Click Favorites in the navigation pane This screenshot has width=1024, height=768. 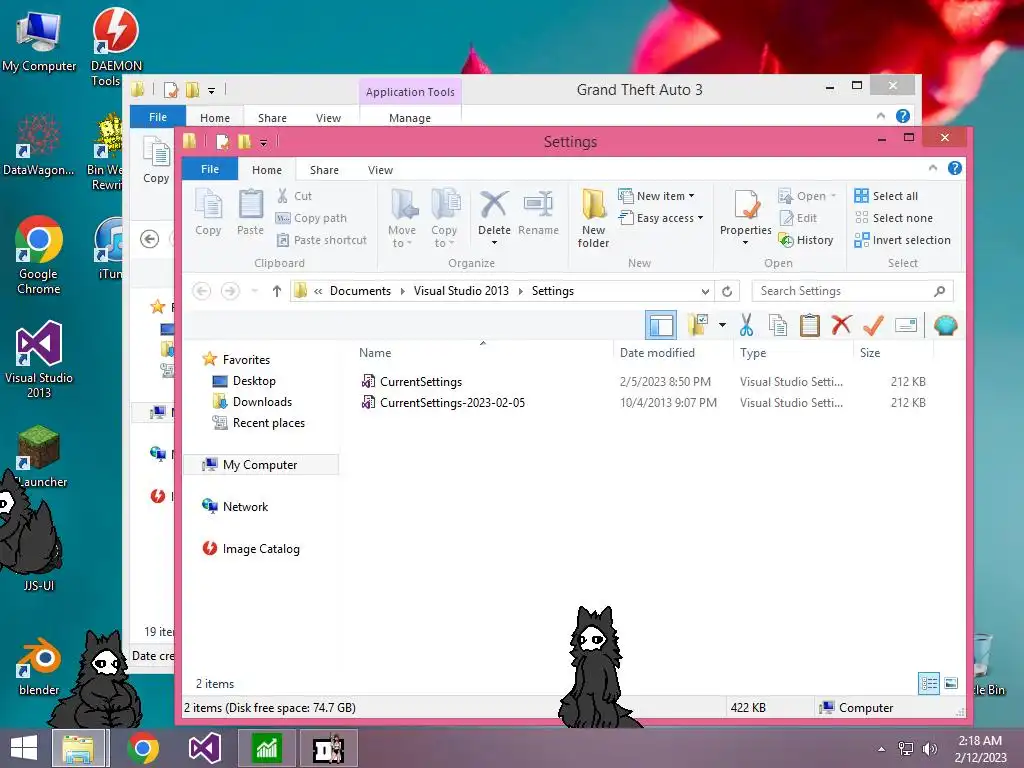click(246, 360)
